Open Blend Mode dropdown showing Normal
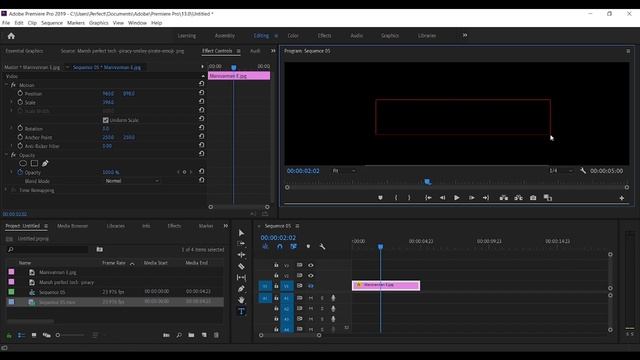Image resolution: width=640 pixels, height=360 pixels. coord(132,180)
